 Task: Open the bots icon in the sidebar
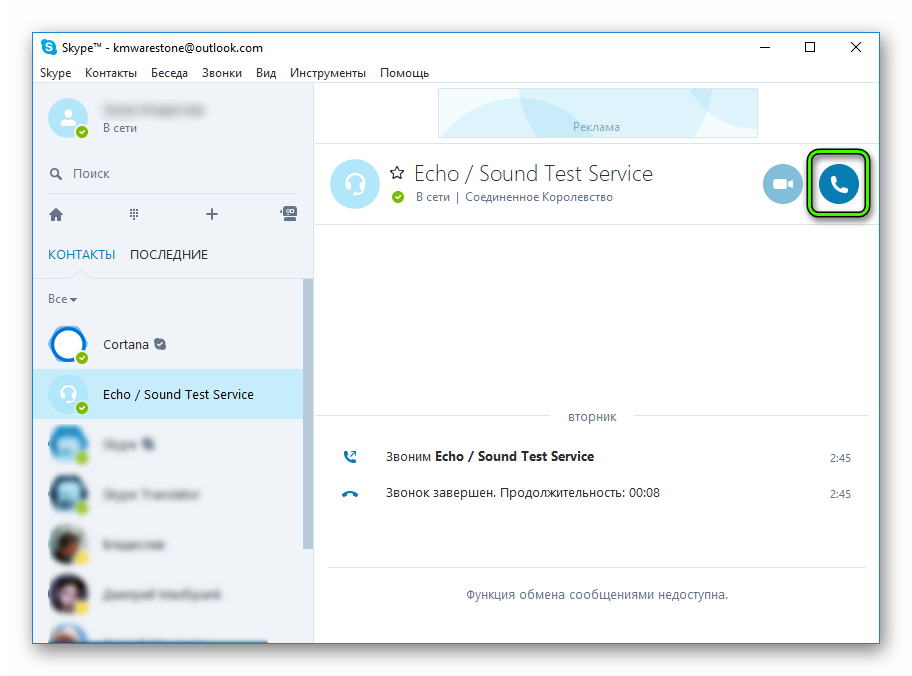(x=289, y=214)
